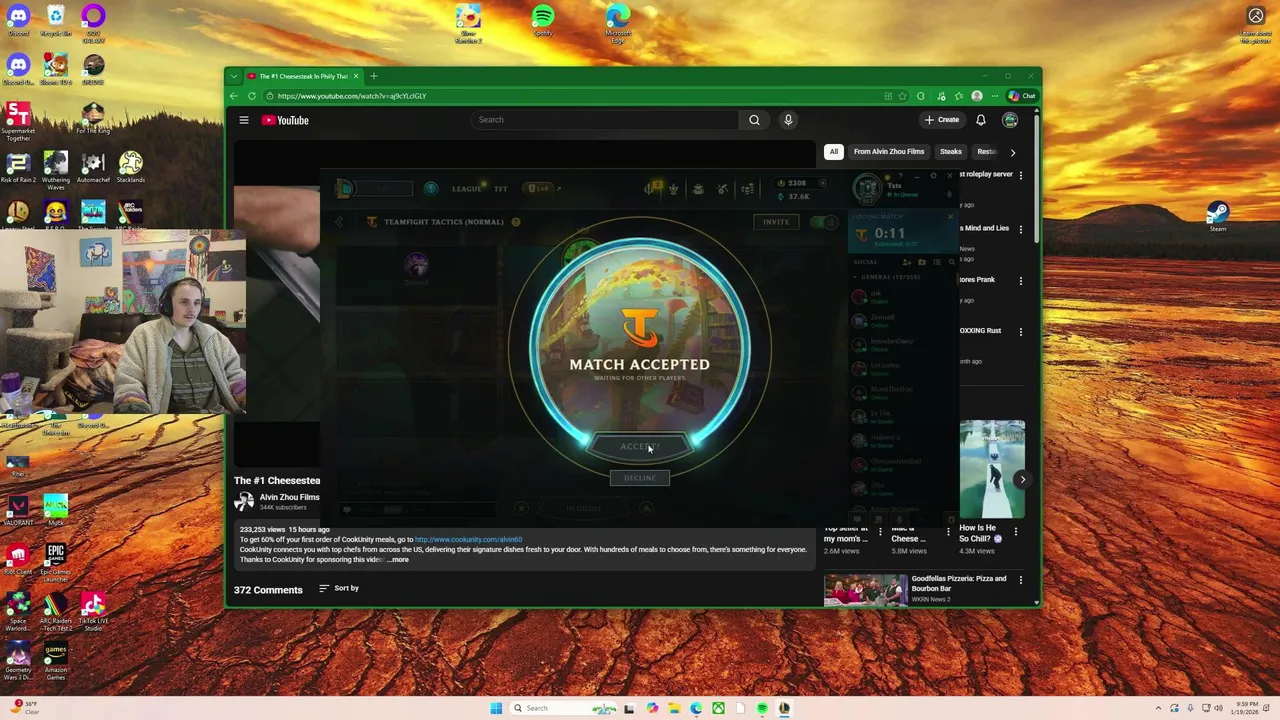The height and width of the screenshot is (720, 1280).
Task: Open Geometry Wars 3 desktop icon
Action: pyautogui.click(x=18, y=661)
